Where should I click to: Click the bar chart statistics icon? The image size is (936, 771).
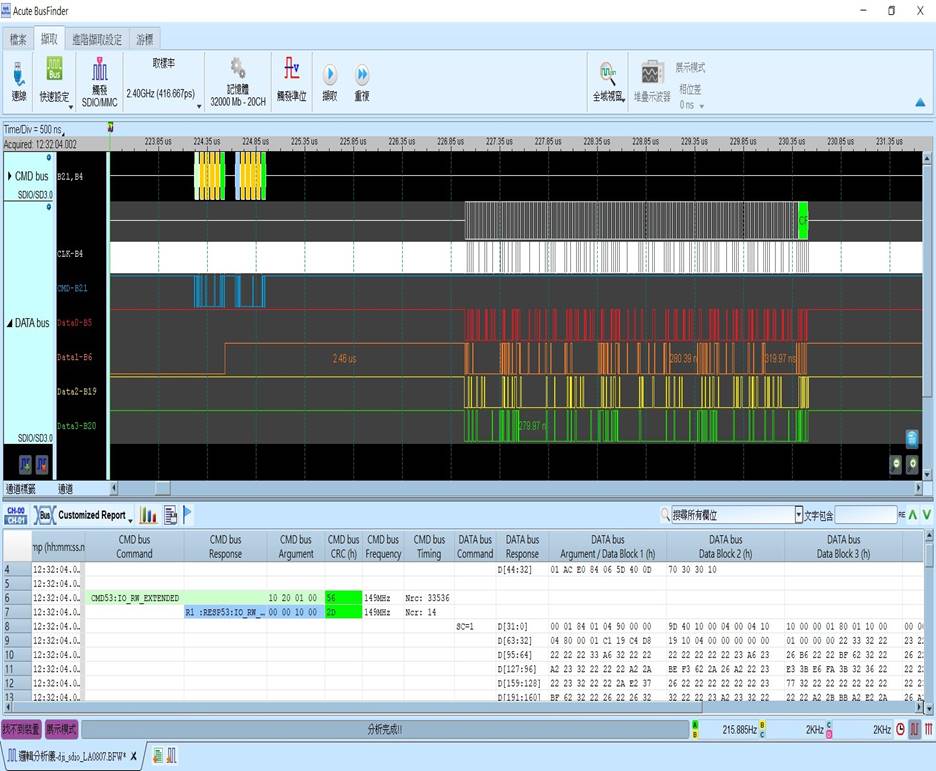[x=148, y=515]
